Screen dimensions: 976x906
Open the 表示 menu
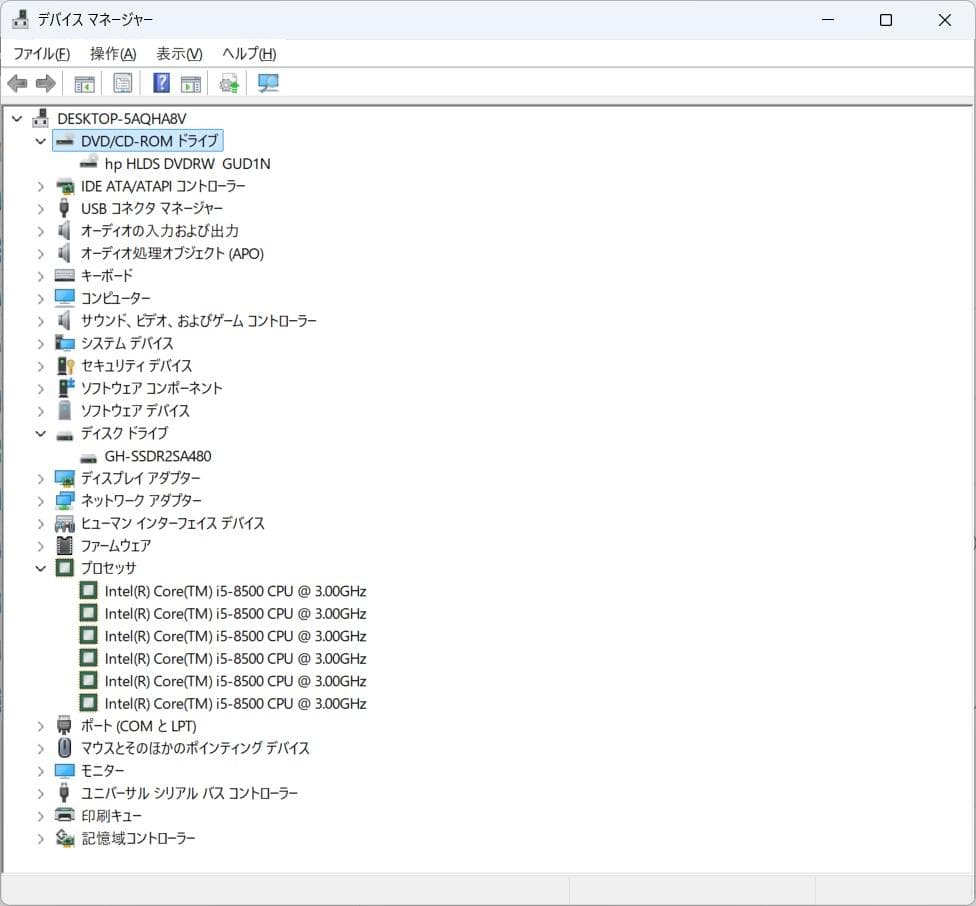pyautogui.click(x=177, y=53)
